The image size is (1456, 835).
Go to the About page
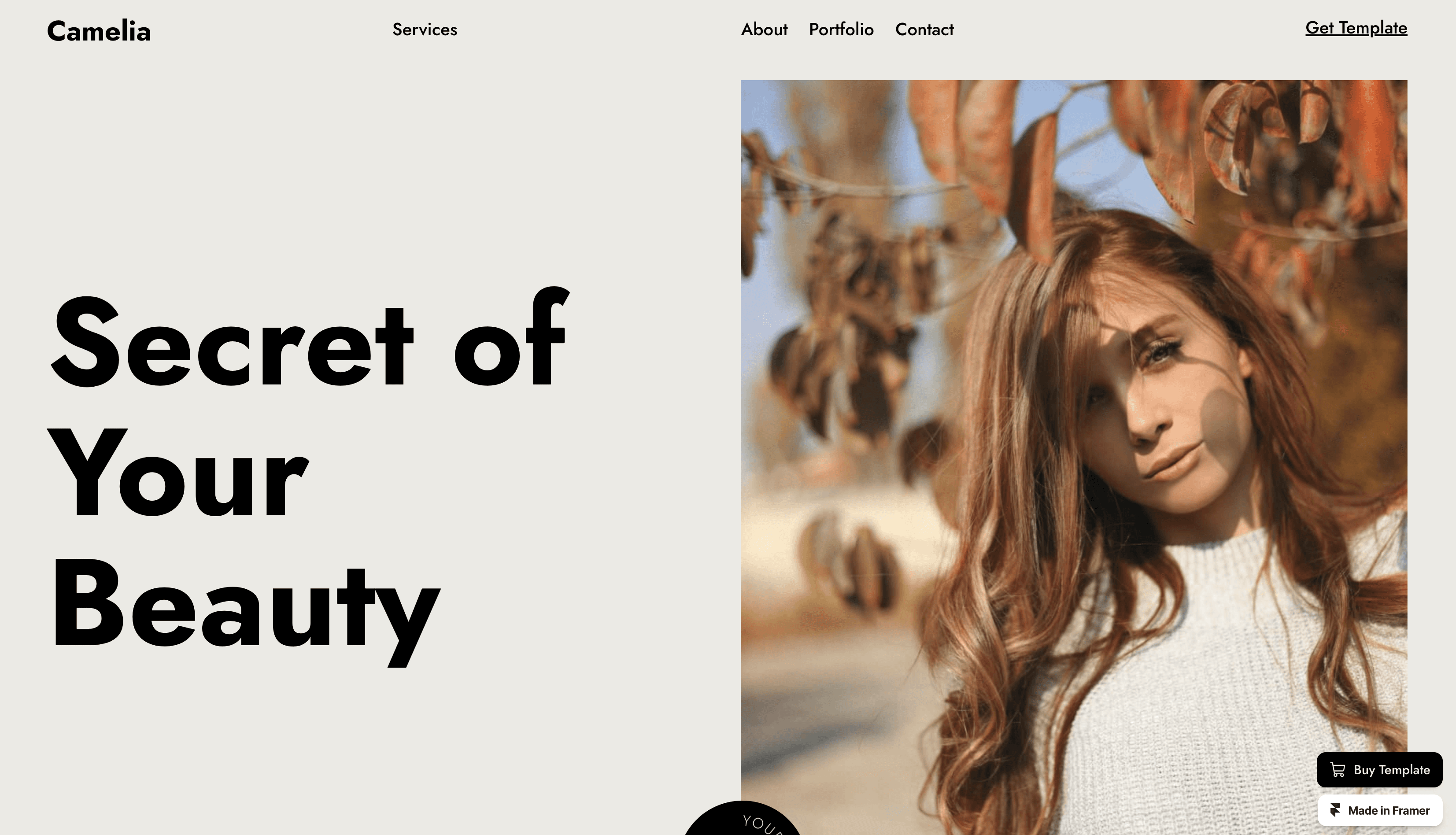coord(764,29)
